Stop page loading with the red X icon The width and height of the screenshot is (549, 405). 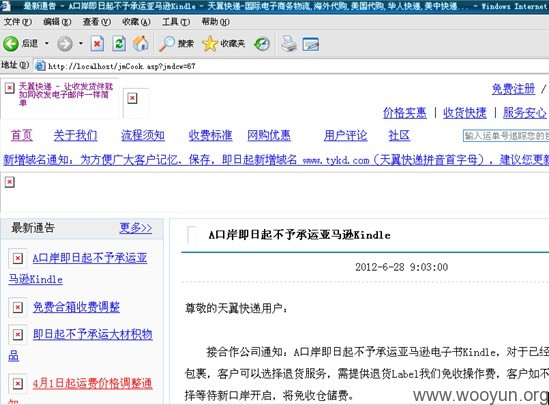[x=97, y=44]
